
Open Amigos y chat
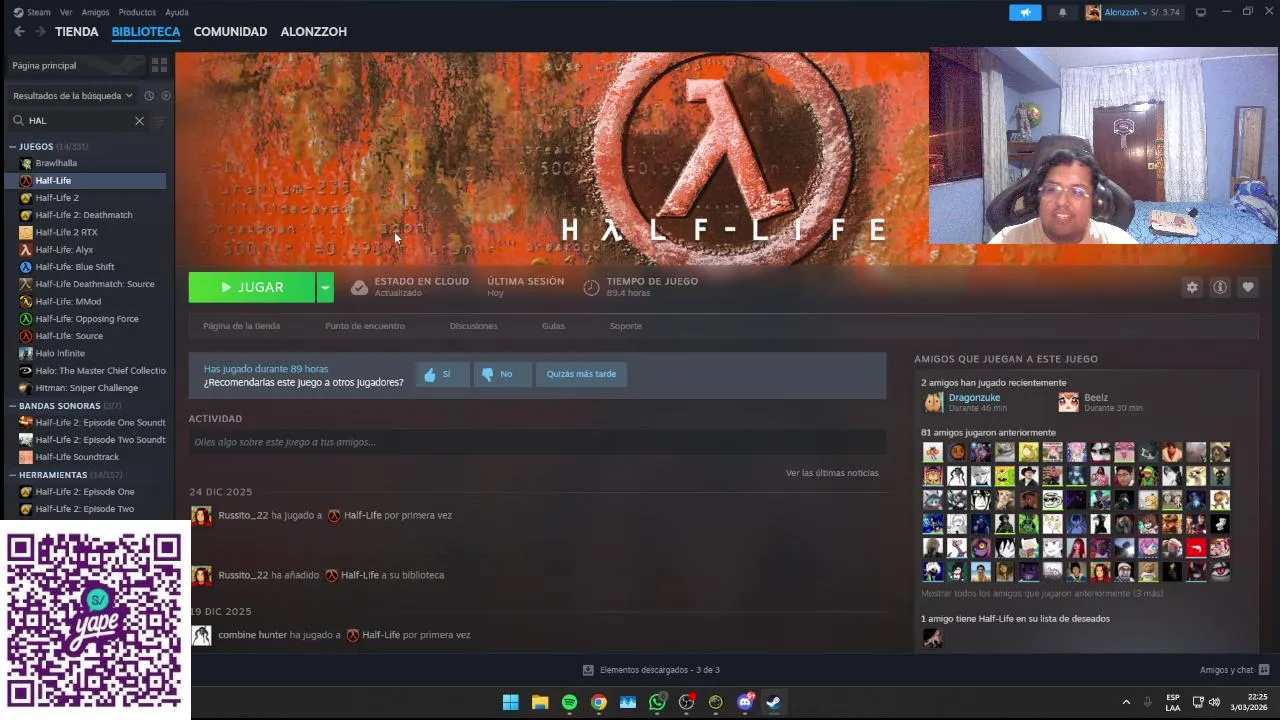(1234, 670)
